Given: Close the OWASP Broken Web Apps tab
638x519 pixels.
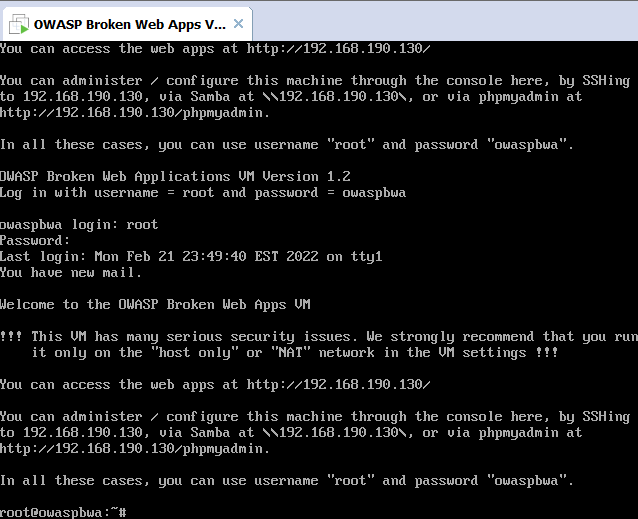Looking at the screenshot, I should click(x=238, y=24).
